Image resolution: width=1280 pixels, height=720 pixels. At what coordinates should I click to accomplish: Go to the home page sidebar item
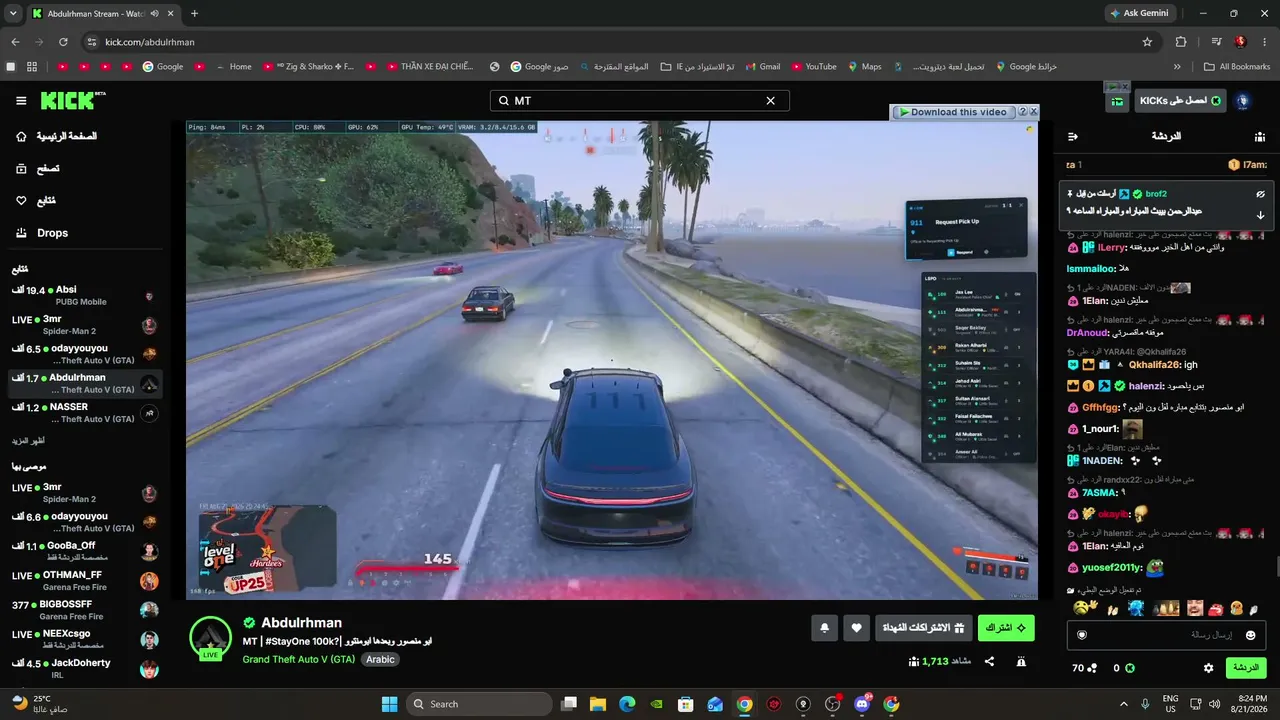[57, 136]
